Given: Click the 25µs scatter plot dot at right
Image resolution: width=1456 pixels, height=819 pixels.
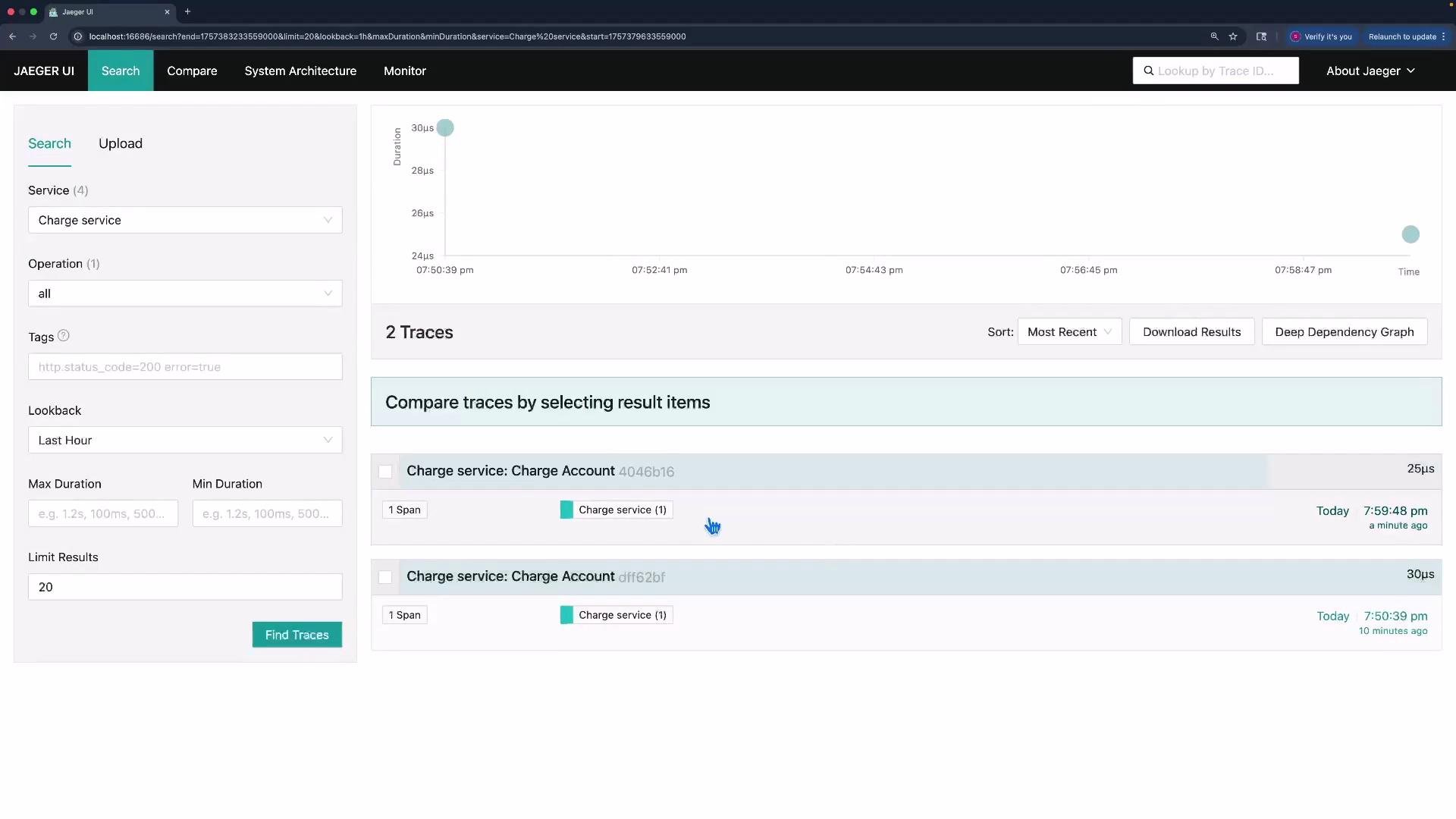Looking at the screenshot, I should (1410, 234).
